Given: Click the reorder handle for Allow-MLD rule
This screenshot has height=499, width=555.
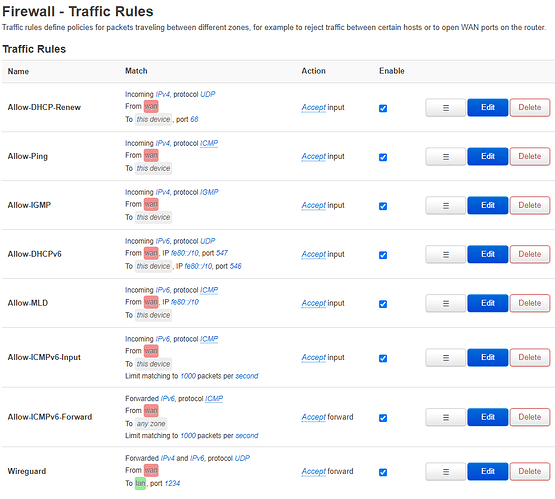Looking at the screenshot, I should [445, 303].
